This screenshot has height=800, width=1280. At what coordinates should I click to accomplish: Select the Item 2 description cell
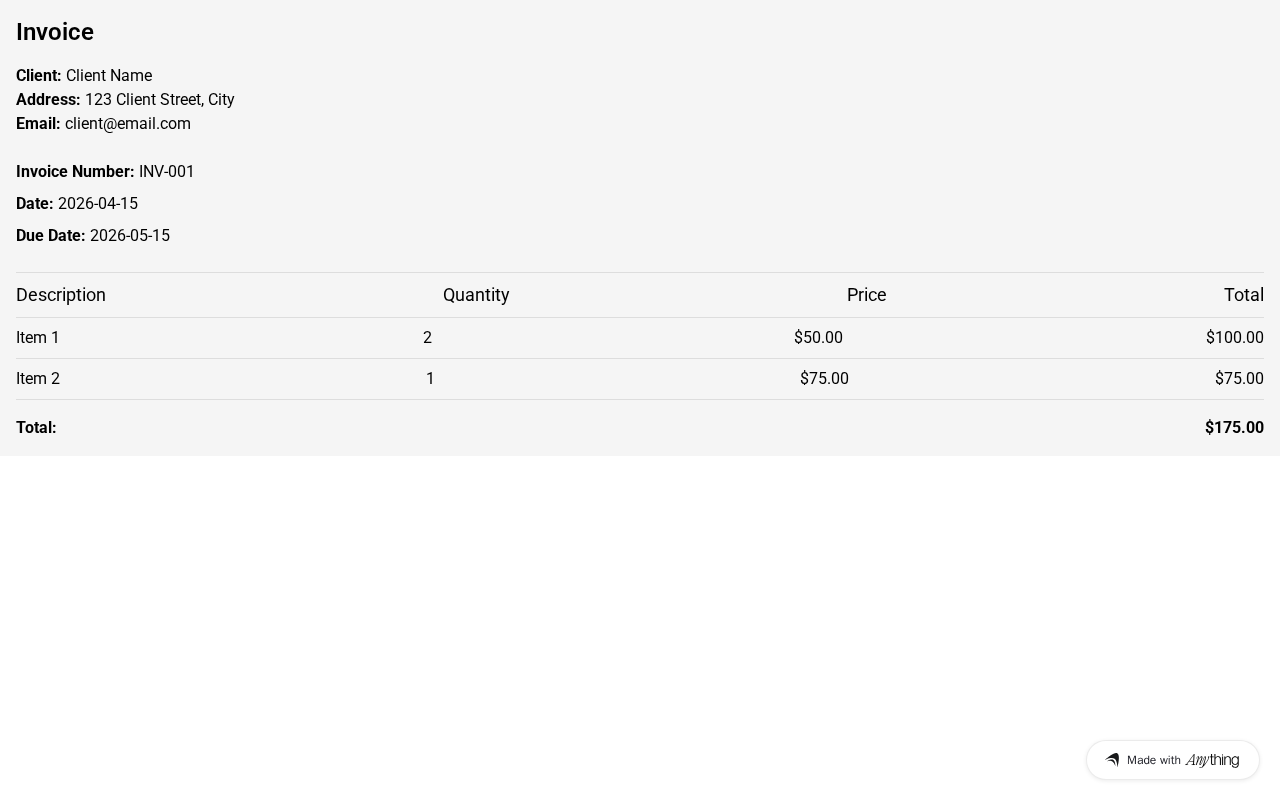(38, 379)
